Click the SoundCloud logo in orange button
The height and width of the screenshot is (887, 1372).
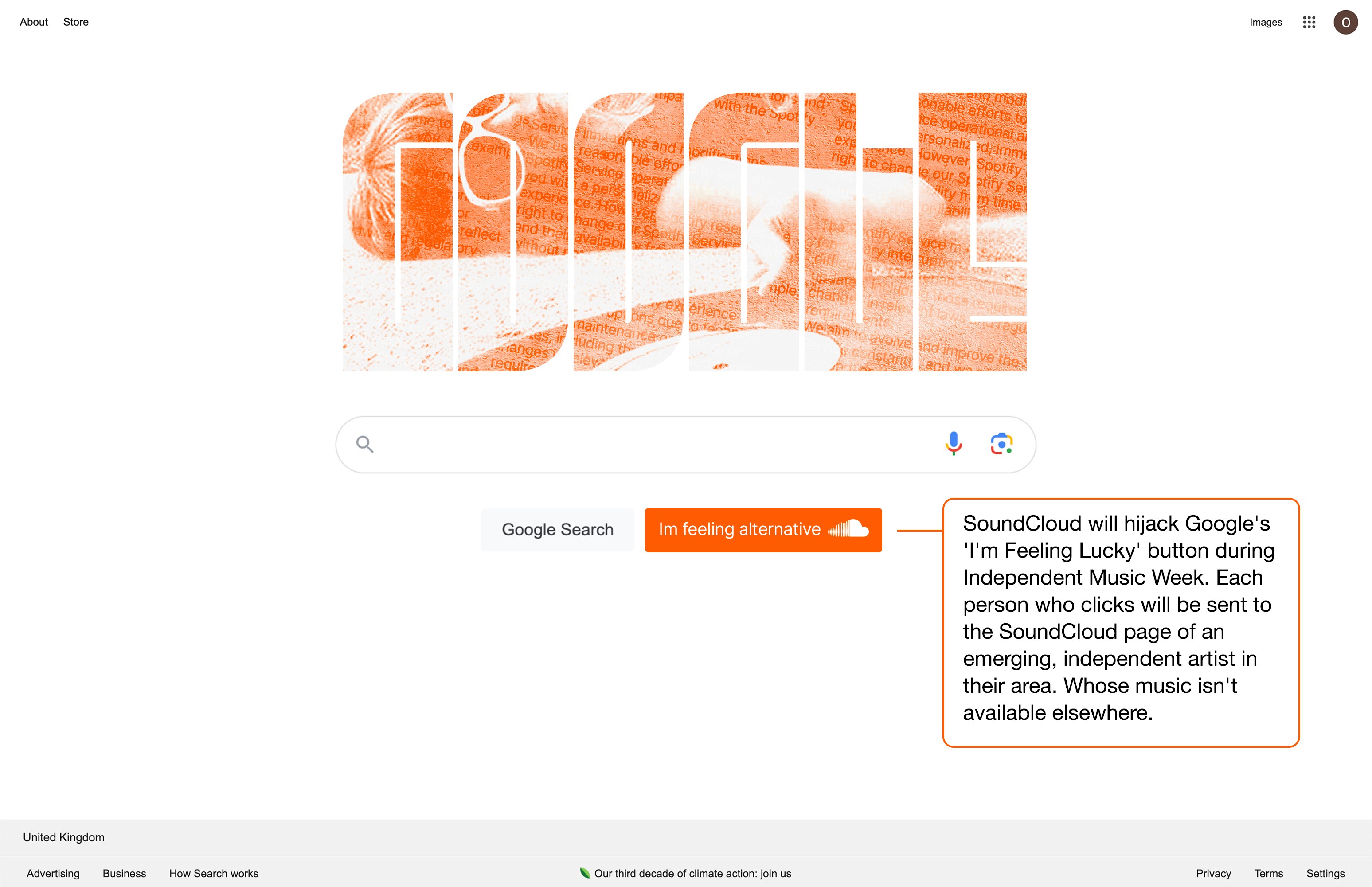(x=848, y=528)
